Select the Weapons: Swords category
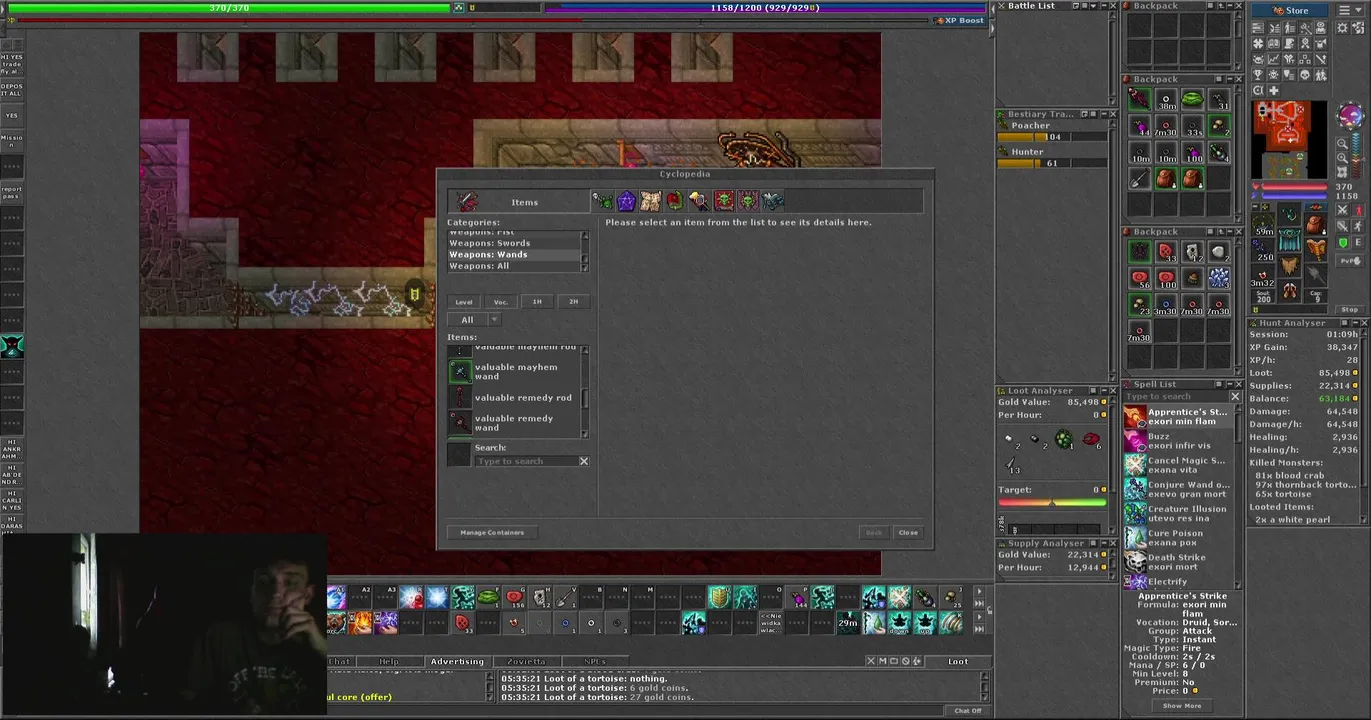 pyautogui.click(x=514, y=243)
